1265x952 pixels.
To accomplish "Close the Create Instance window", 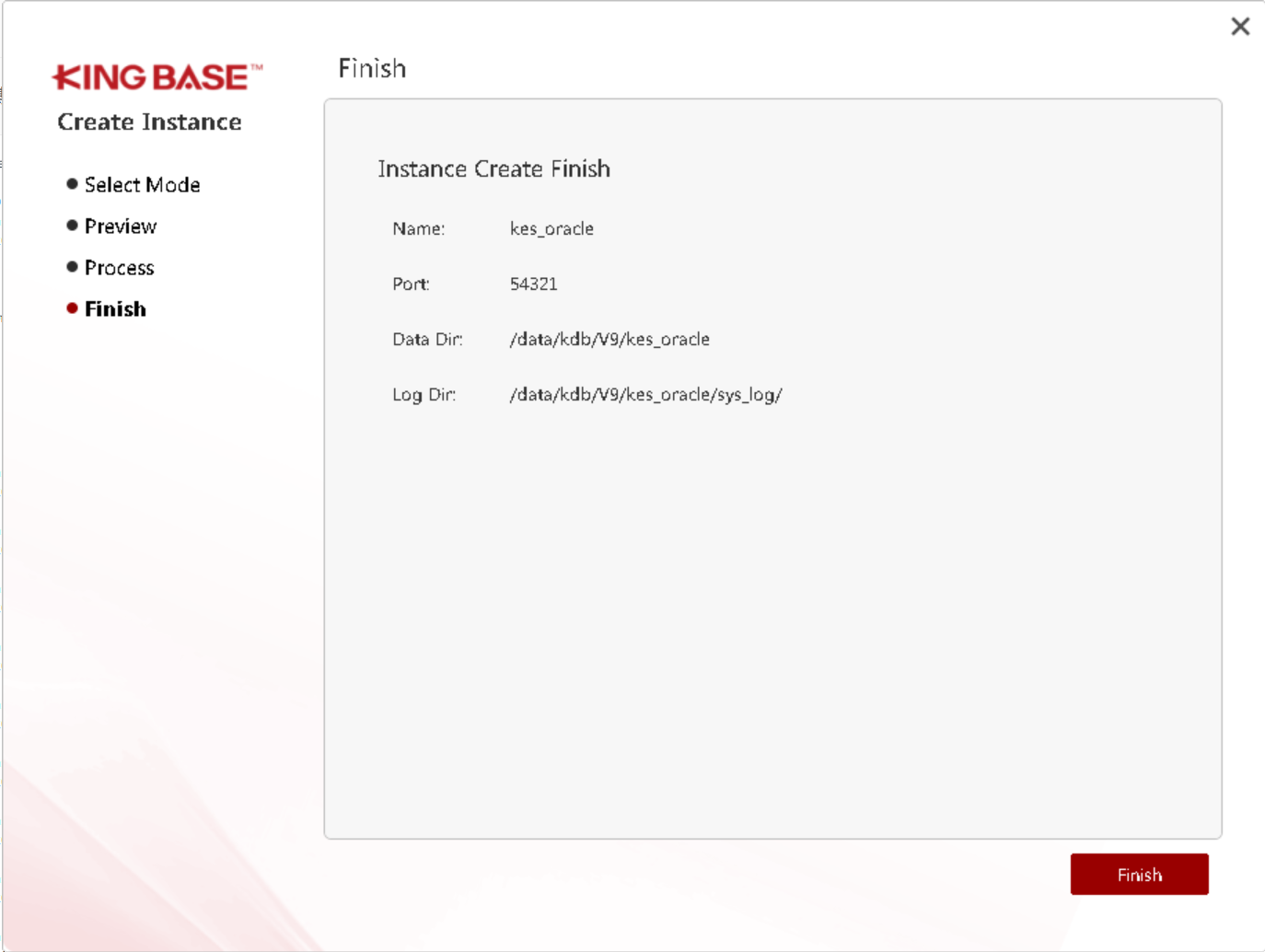I will 1240,26.
